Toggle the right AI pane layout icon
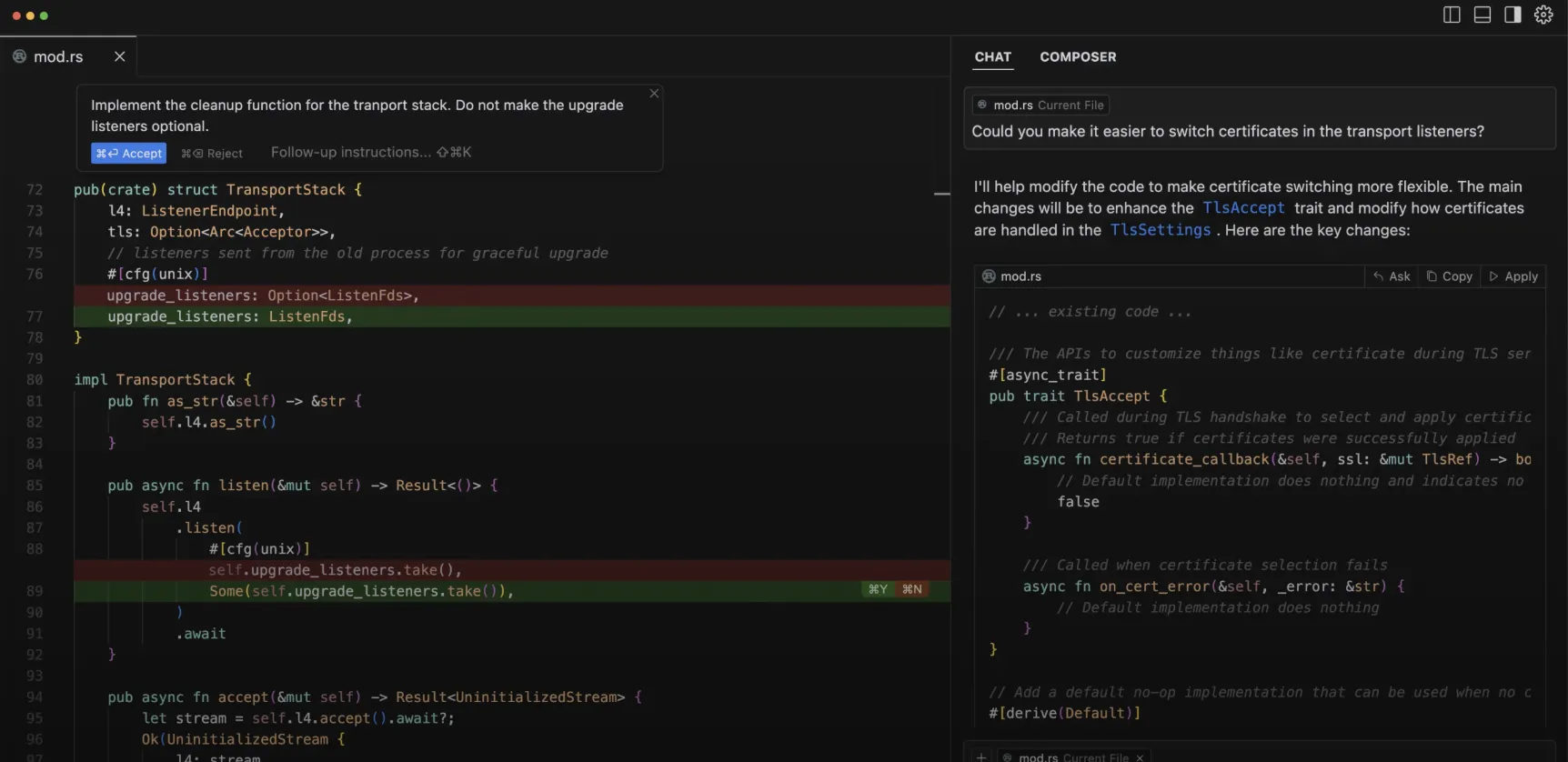 1513,15
